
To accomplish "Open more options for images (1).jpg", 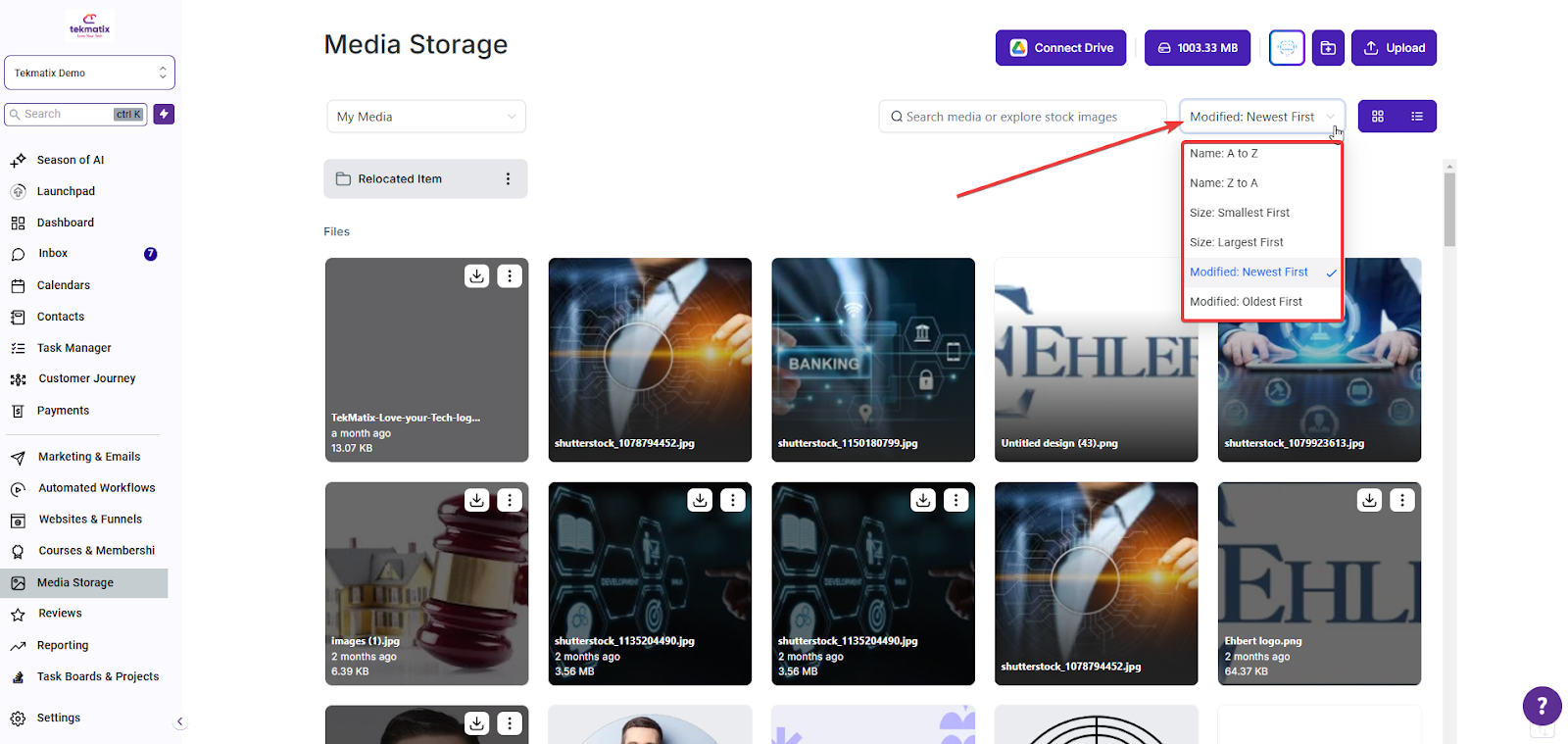I will (x=510, y=500).
